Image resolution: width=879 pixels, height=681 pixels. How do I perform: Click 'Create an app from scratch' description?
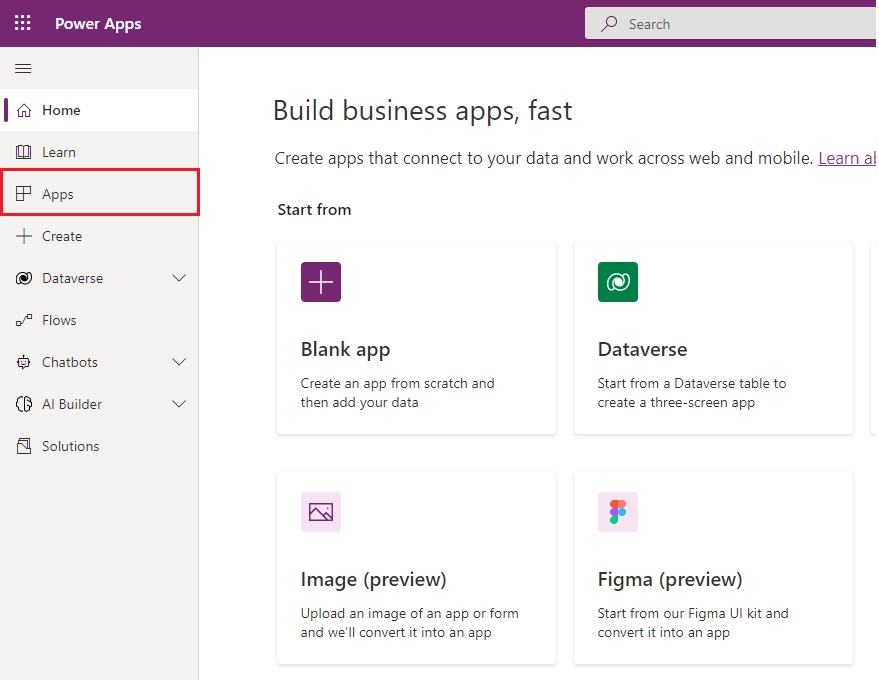click(x=397, y=393)
